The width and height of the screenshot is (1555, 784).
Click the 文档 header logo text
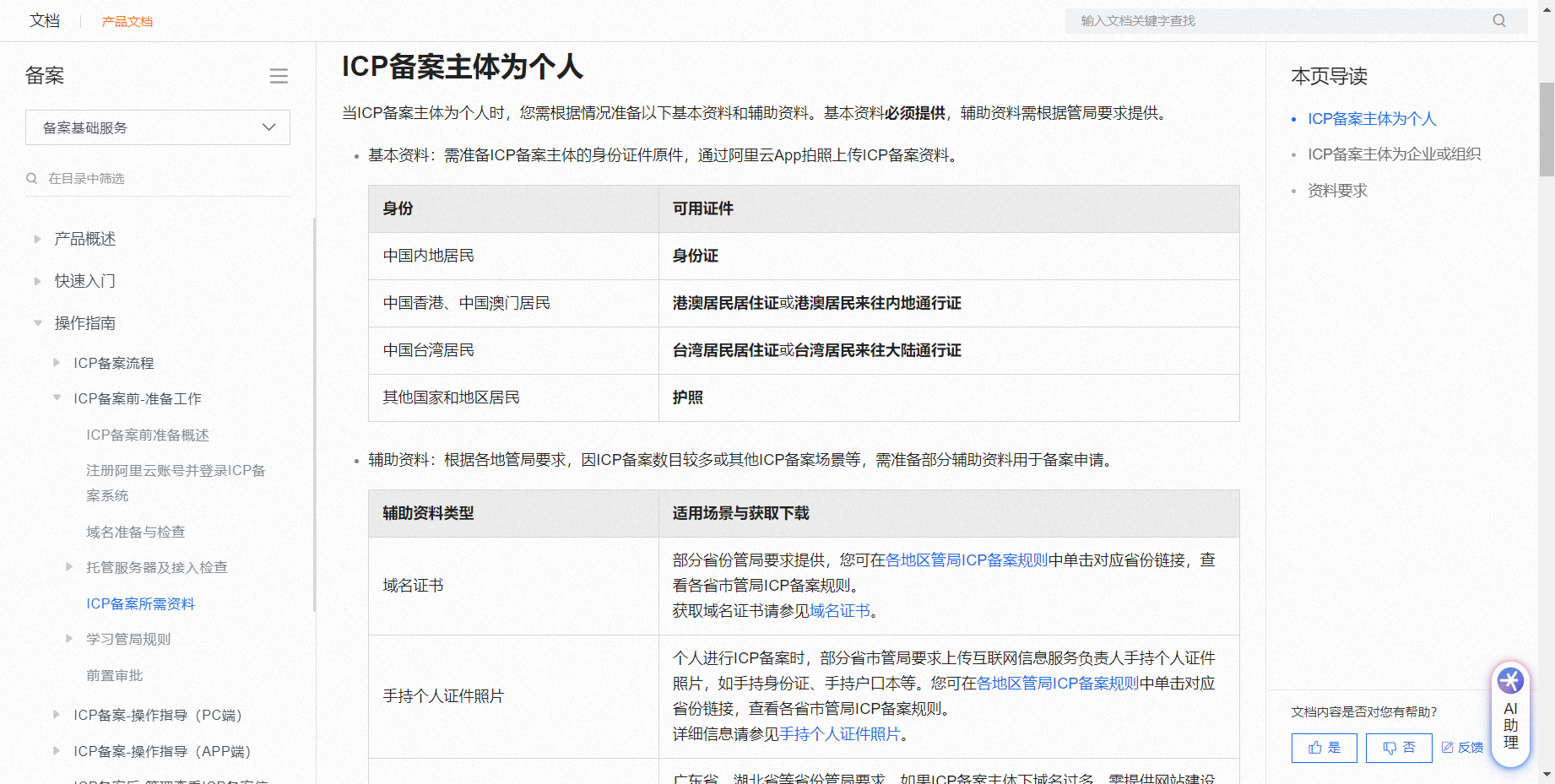click(45, 20)
